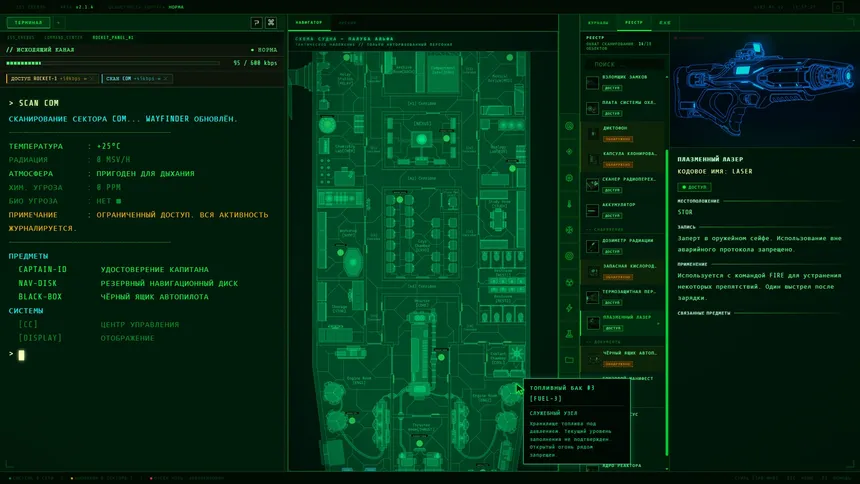Select COMMAND_CENTER breadcrumb

point(63,37)
